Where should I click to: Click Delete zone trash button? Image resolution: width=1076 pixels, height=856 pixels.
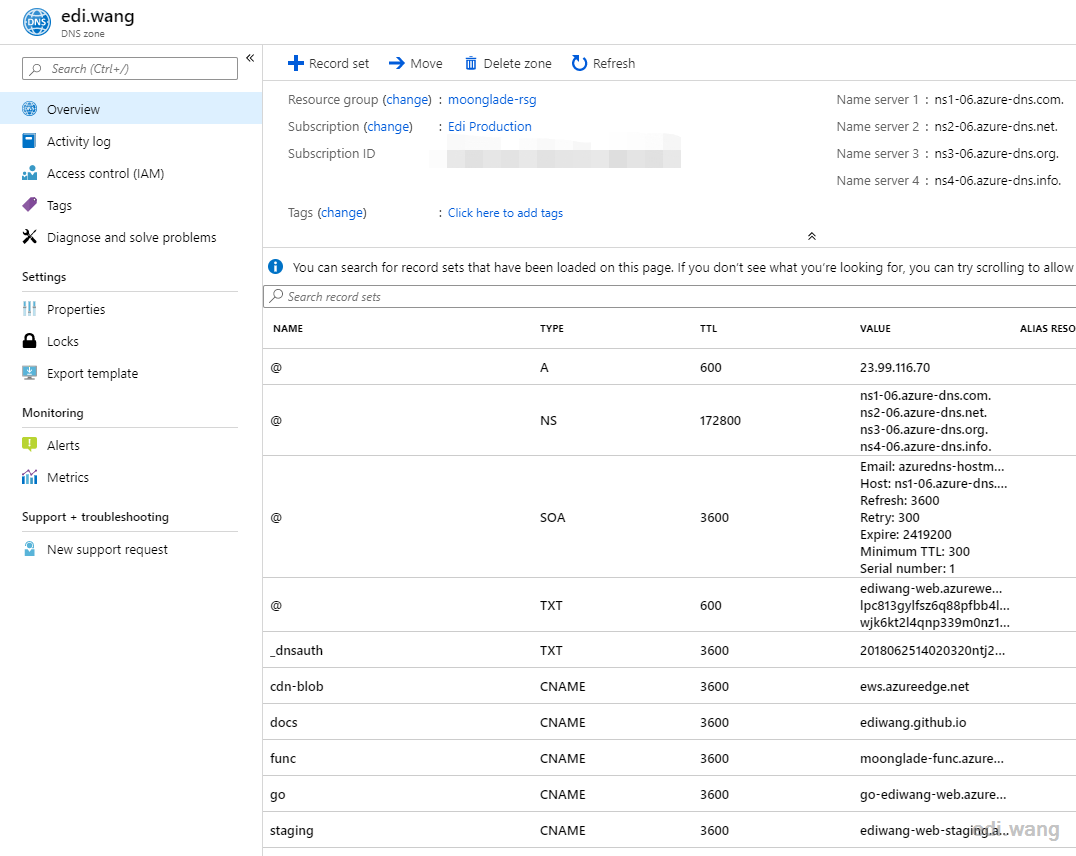(x=508, y=63)
